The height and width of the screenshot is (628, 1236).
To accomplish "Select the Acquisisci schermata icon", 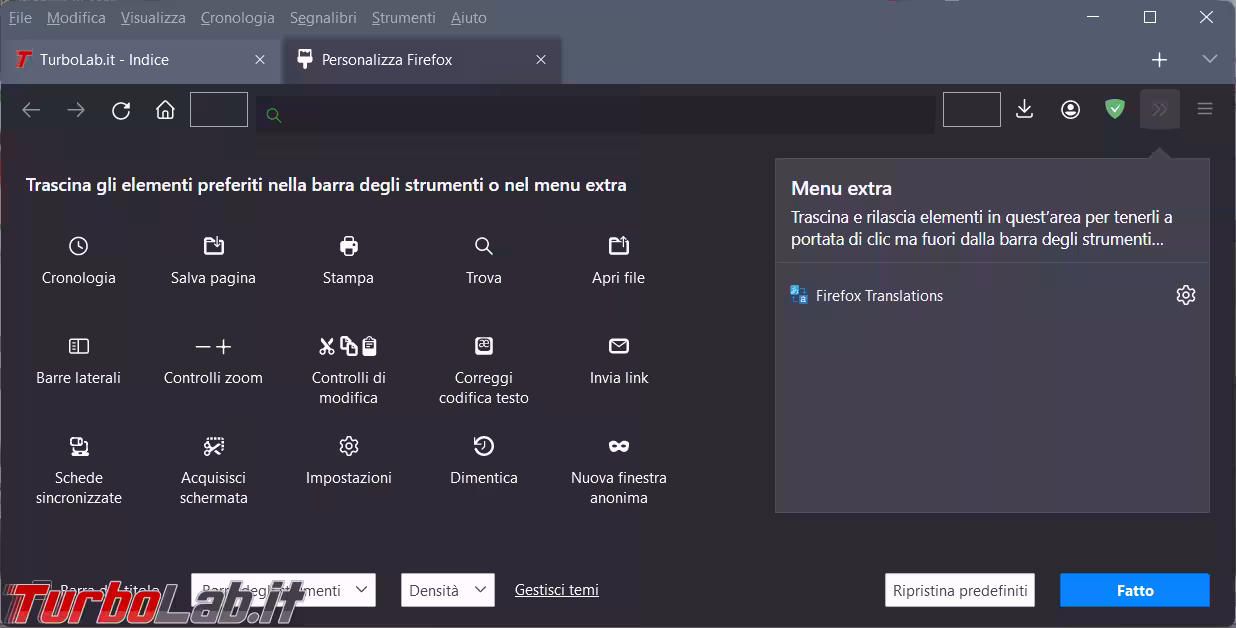I will [213, 446].
